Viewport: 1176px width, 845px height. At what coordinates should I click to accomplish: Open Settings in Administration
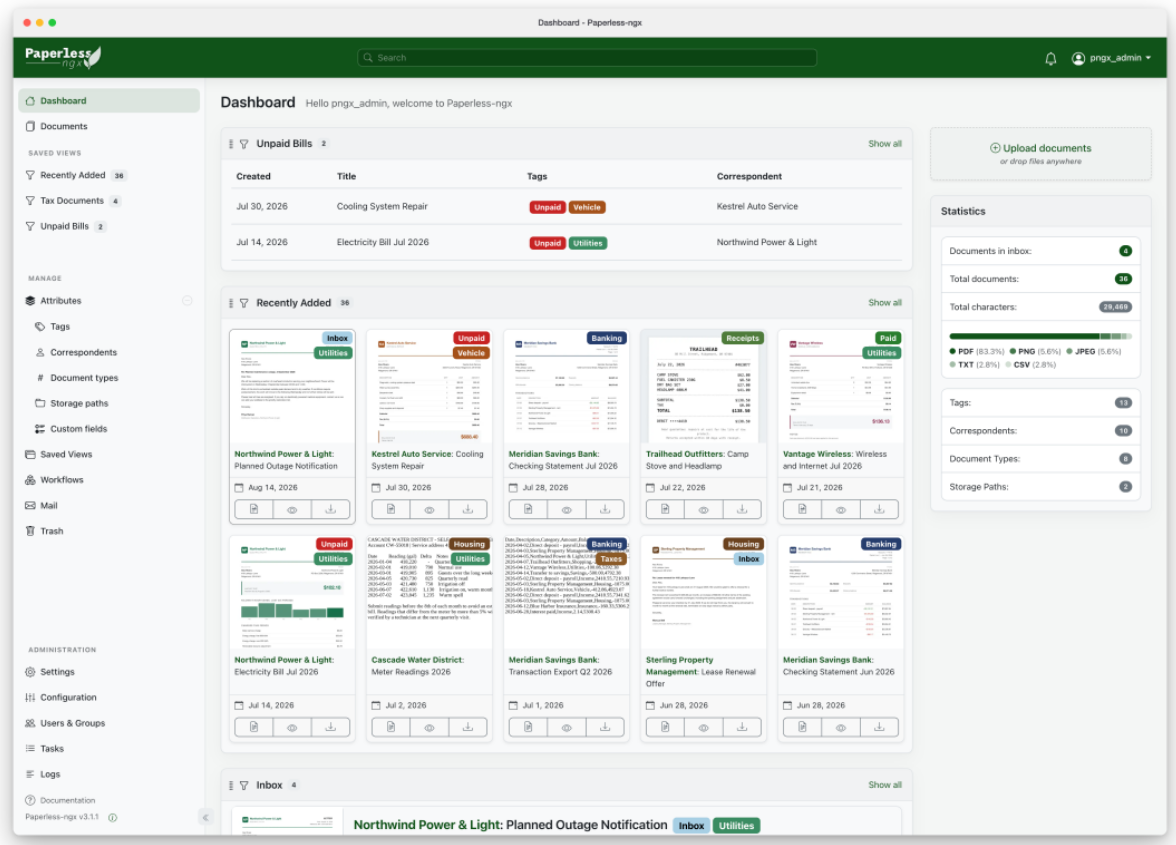[x=57, y=672]
